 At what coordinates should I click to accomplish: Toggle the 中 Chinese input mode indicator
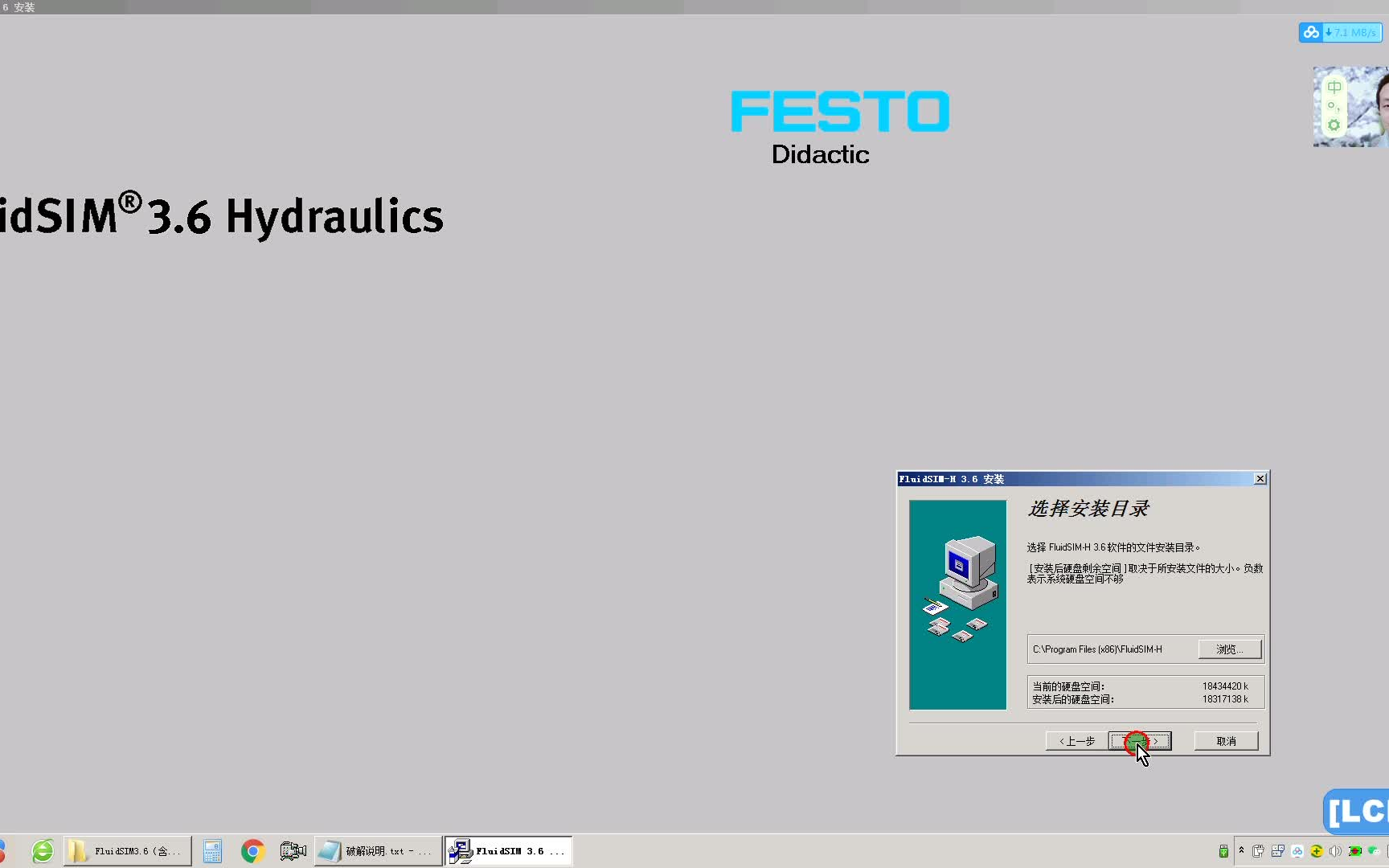(x=1334, y=87)
